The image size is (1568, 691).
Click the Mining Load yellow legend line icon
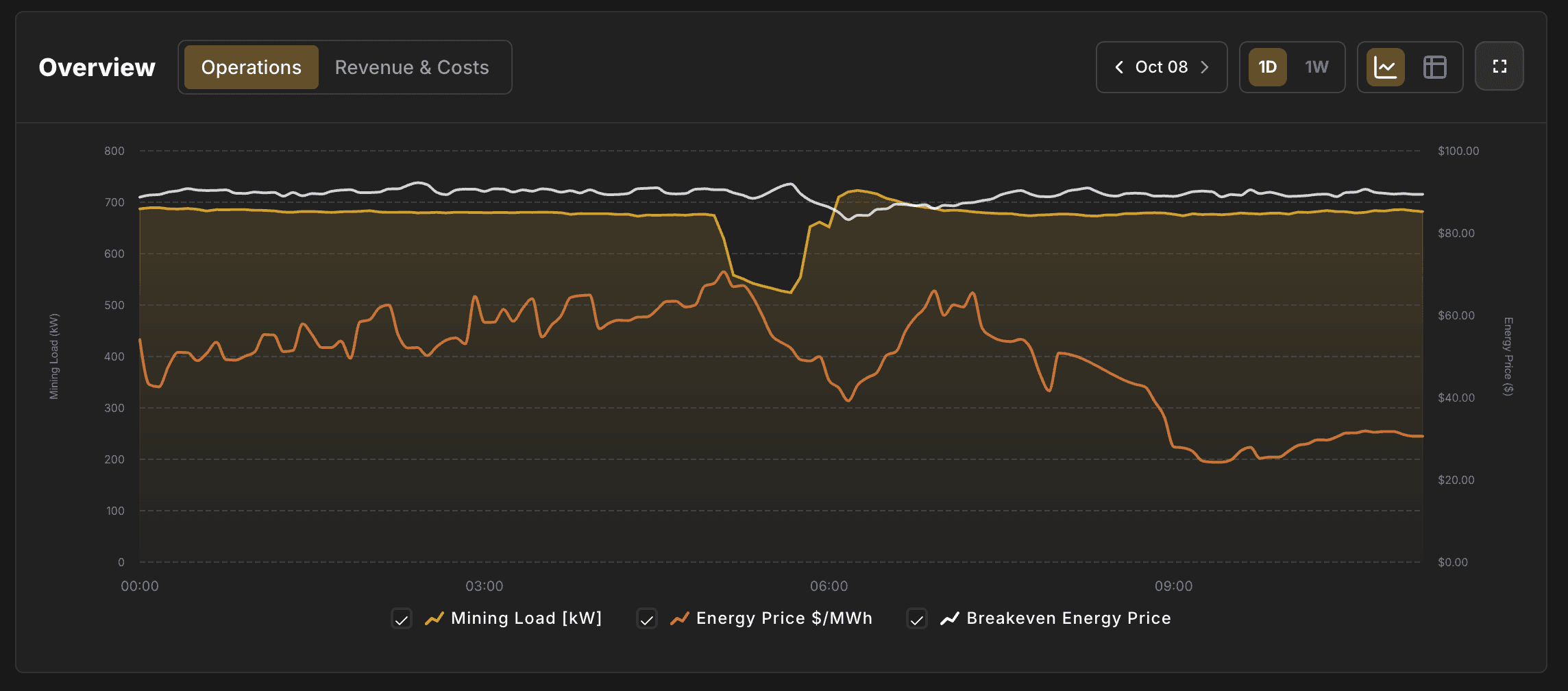pos(434,618)
